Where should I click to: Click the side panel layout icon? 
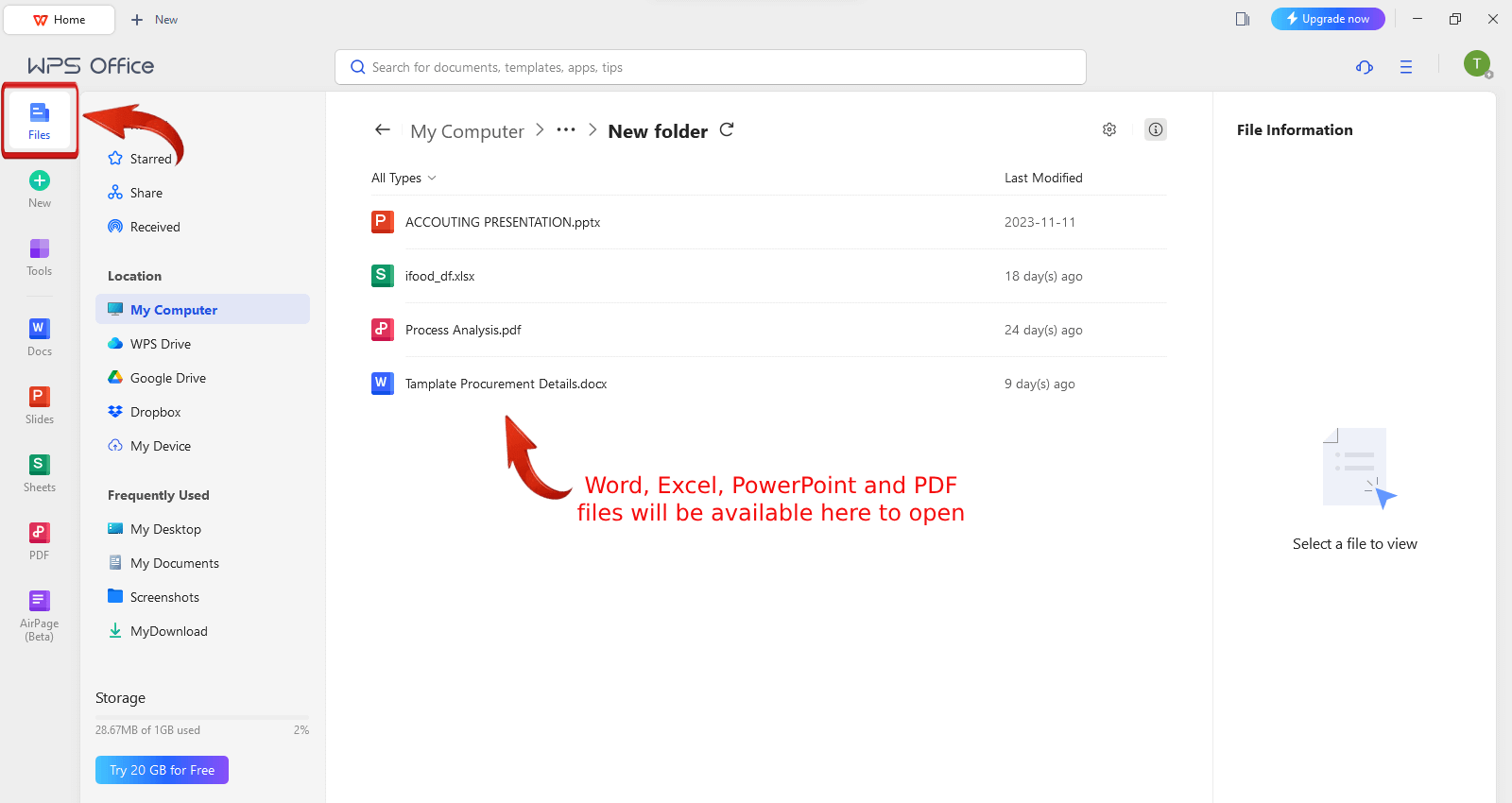pyautogui.click(x=1243, y=19)
